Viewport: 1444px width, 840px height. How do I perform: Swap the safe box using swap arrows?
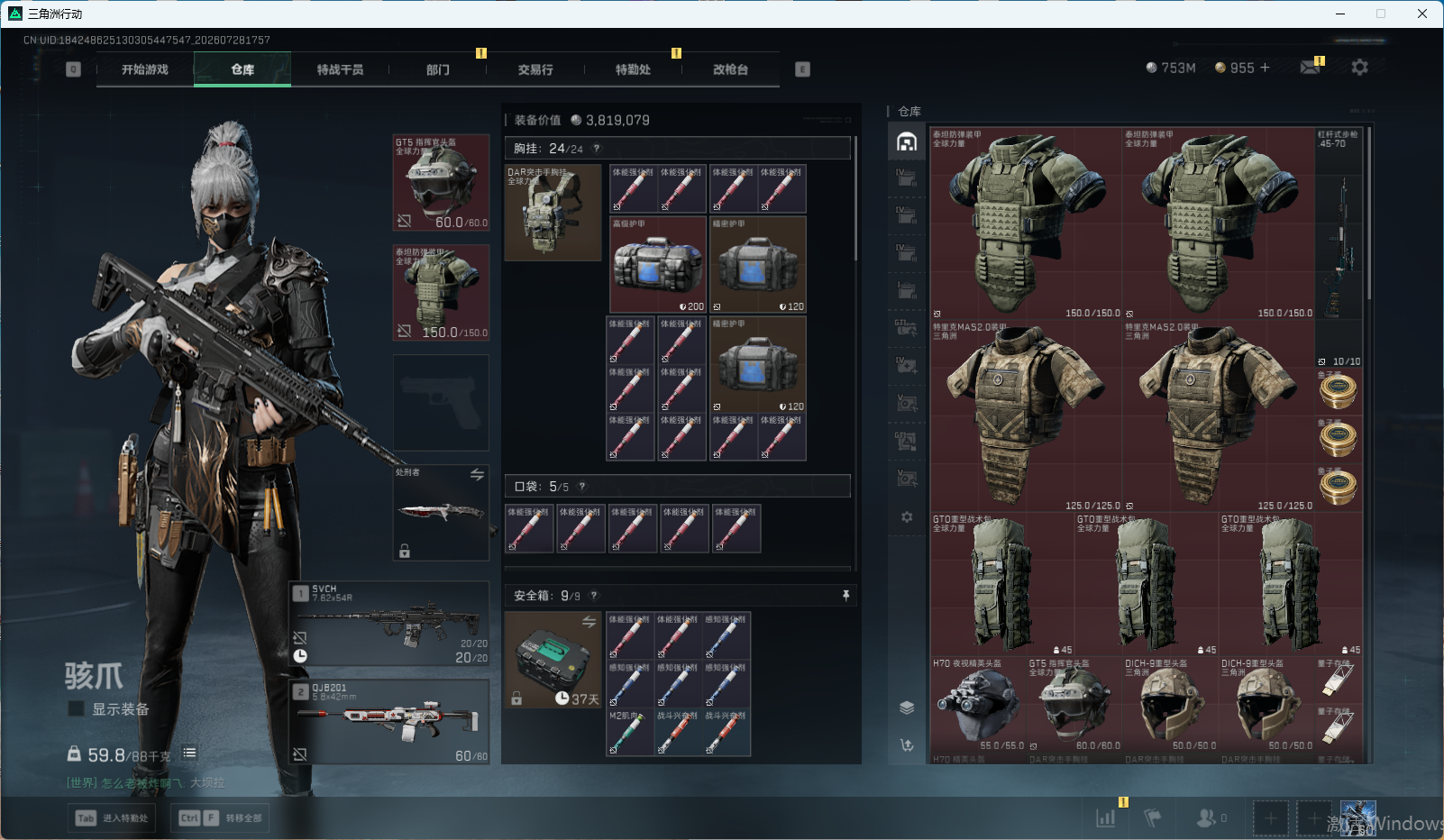pyautogui.click(x=589, y=622)
